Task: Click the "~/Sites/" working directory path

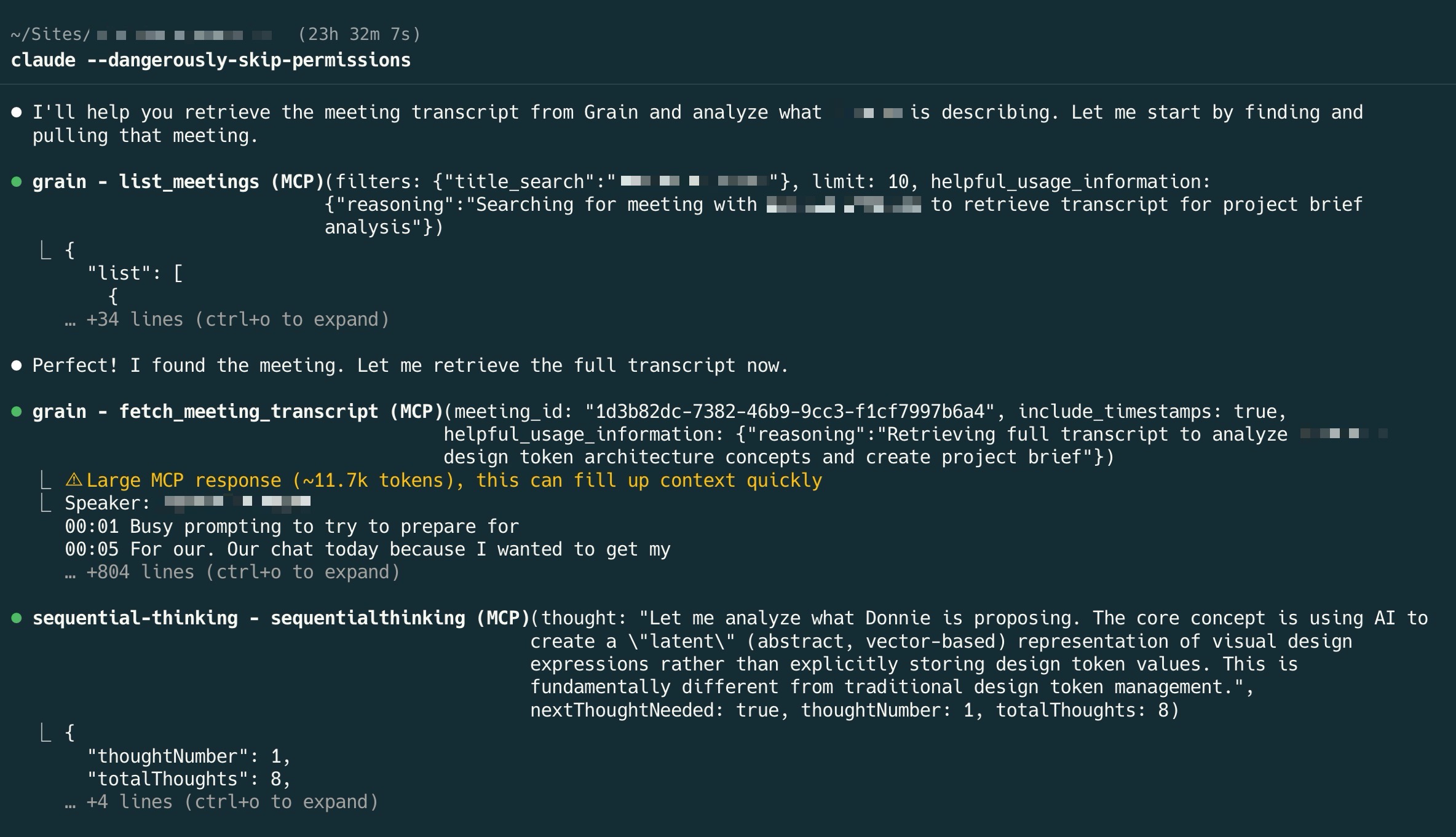Action: coord(50,34)
